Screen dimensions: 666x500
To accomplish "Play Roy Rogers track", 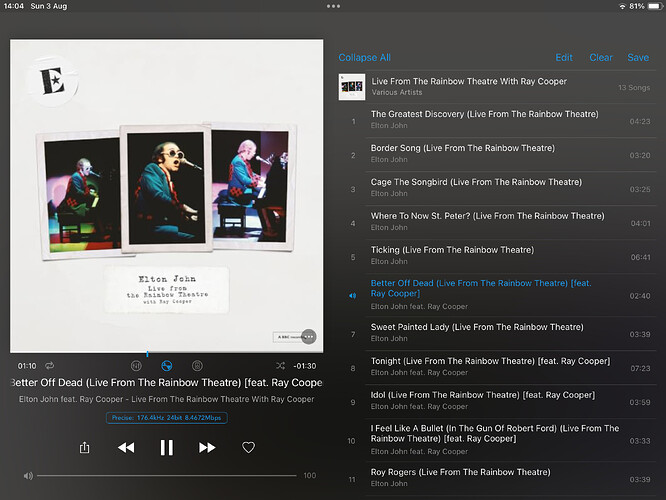I will [x=497, y=479].
